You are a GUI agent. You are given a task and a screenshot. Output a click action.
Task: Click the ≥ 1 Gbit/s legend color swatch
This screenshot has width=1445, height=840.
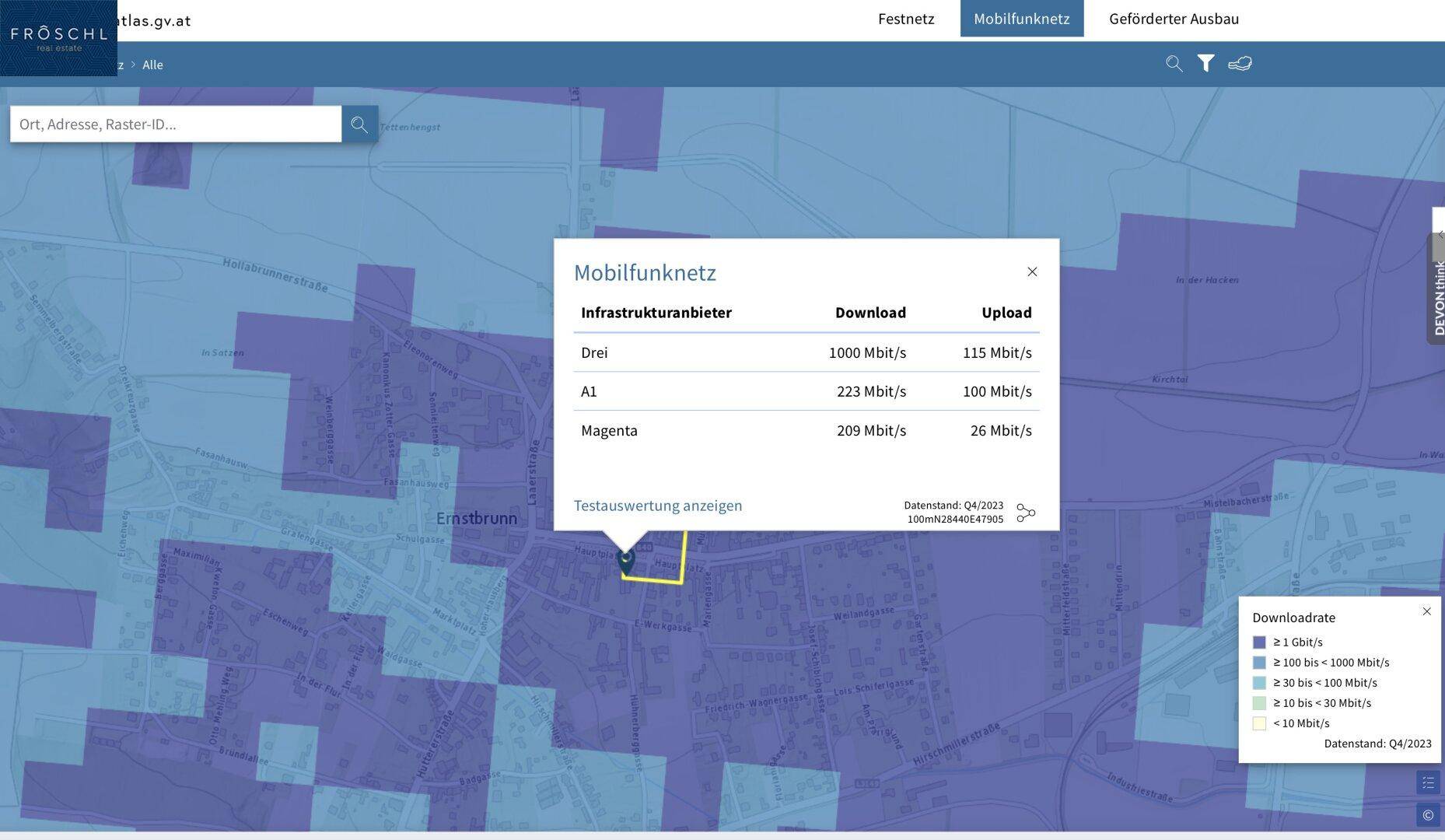coord(1259,642)
